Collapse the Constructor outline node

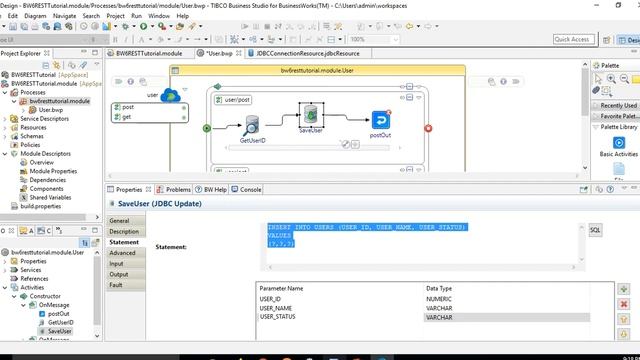click(x=14, y=296)
